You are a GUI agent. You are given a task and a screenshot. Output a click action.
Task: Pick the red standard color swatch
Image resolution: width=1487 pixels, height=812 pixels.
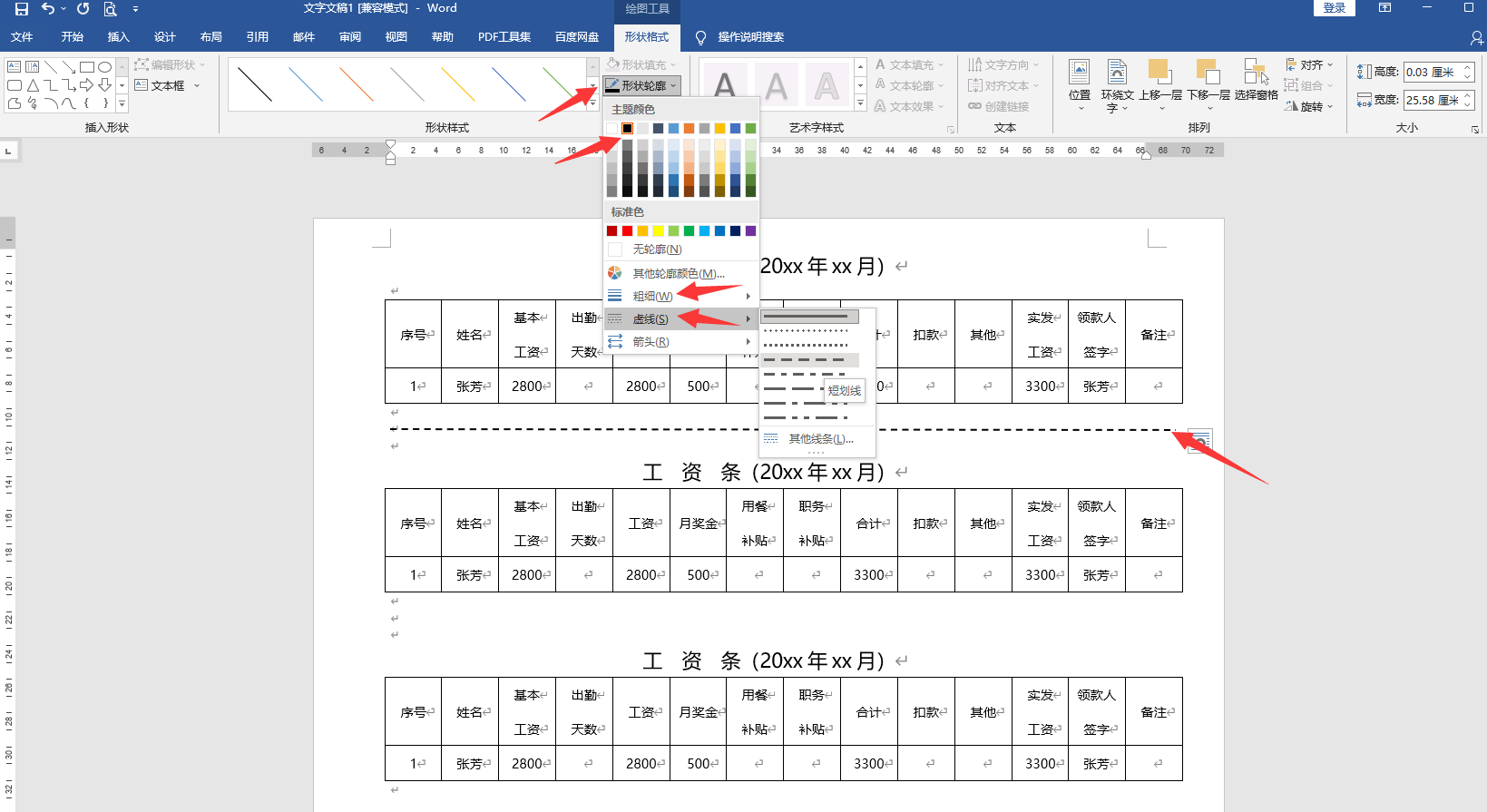(627, 230)
